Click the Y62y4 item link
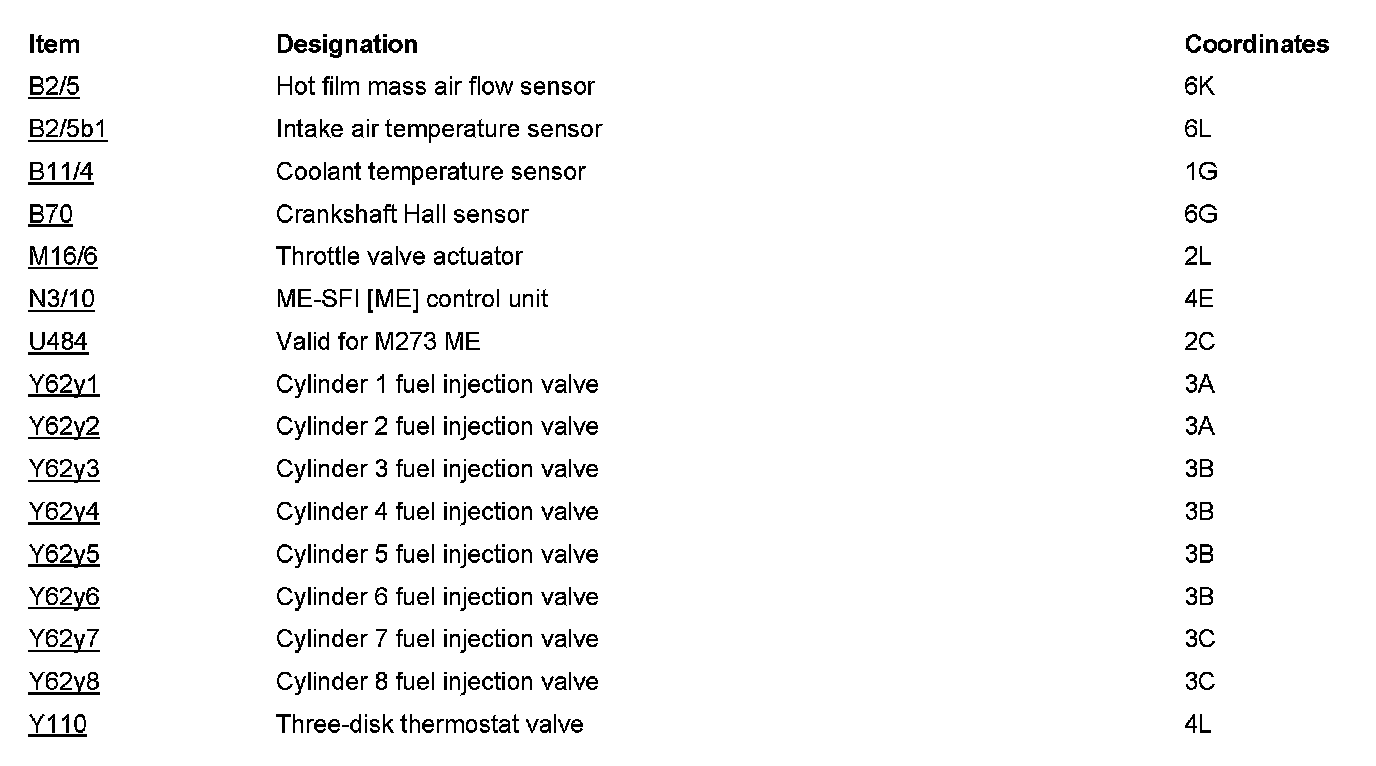This screenshot has width=1376, height=766. click(64, 512)
